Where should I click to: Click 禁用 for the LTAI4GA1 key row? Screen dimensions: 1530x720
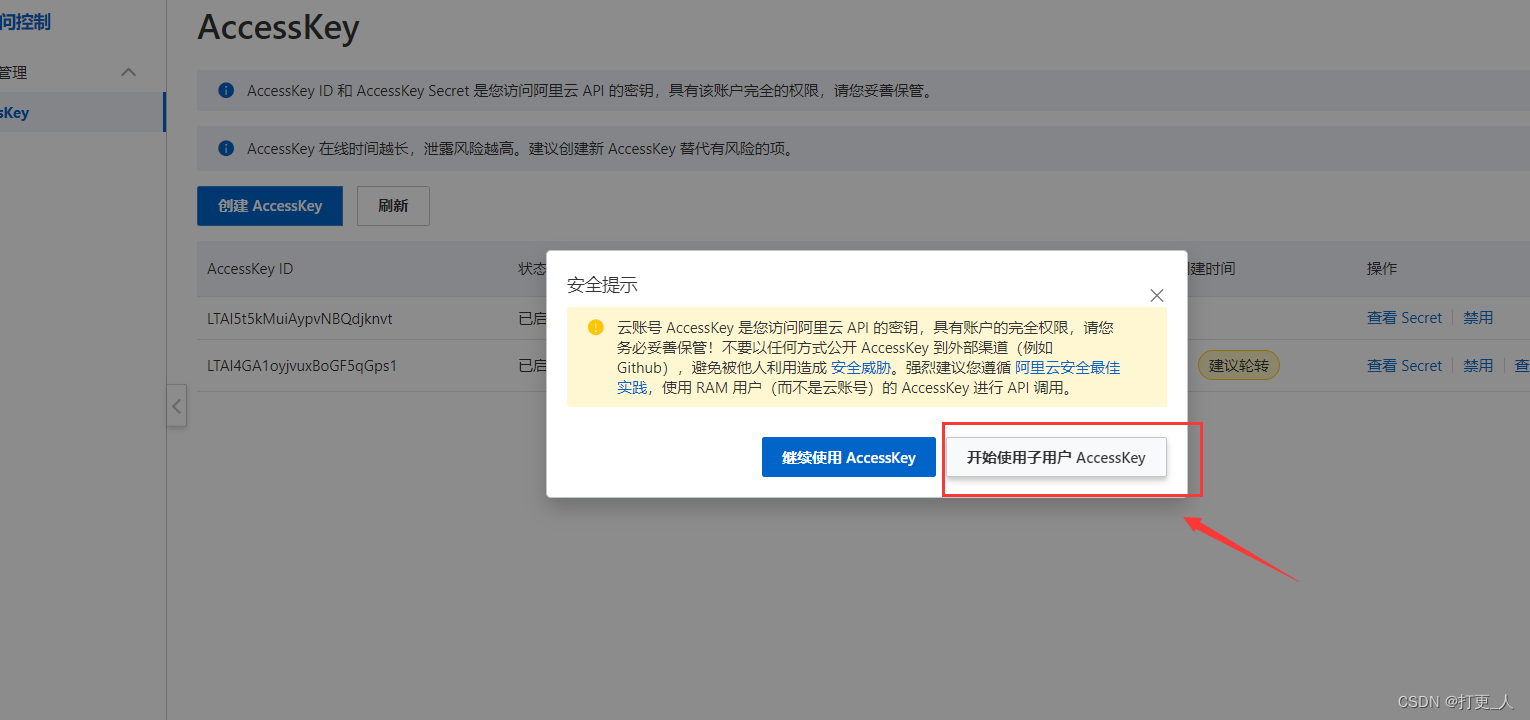1478,366
